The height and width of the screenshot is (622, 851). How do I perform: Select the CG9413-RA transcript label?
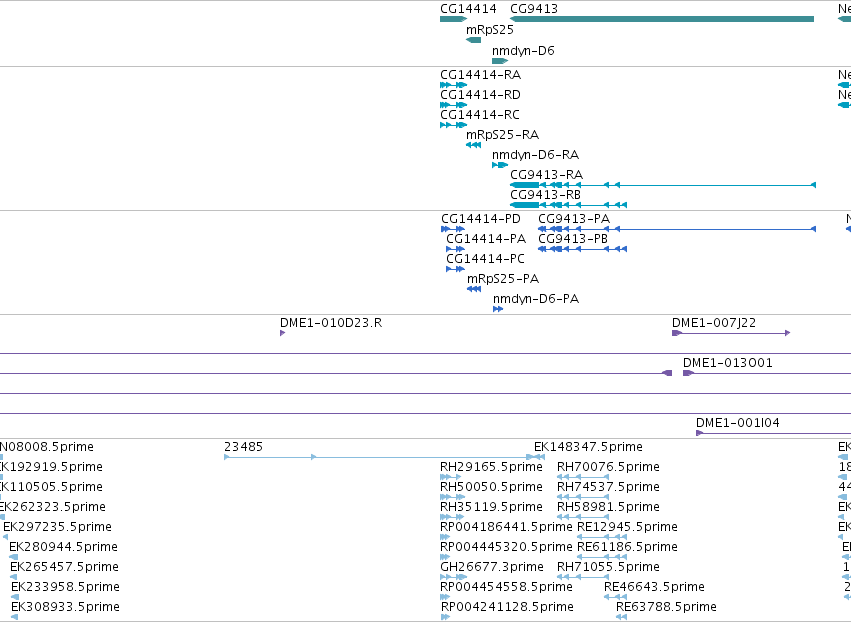point(547,175)
